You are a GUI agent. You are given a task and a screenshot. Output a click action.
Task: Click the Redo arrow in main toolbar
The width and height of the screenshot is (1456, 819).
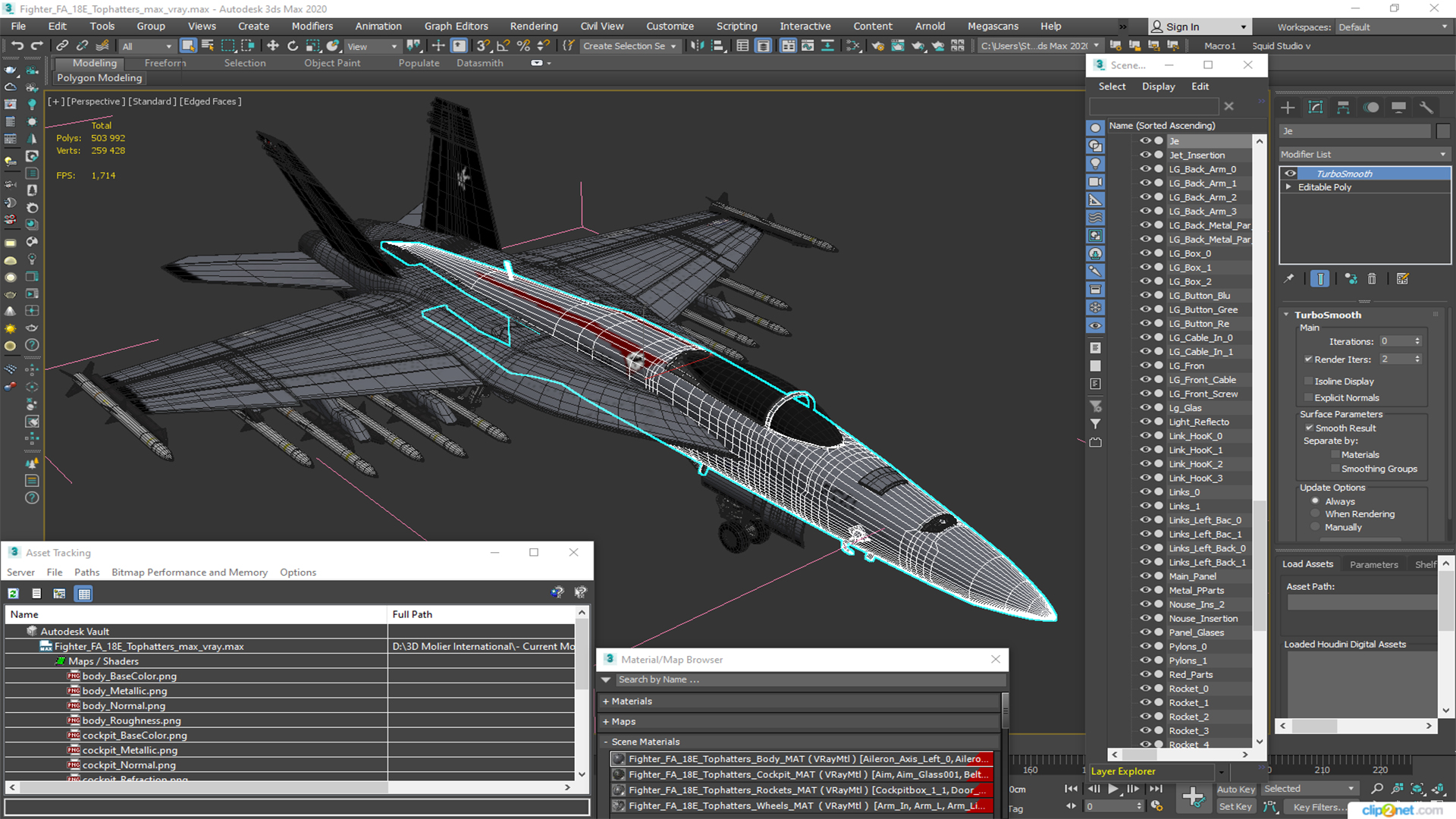click(x=36, y=46)
